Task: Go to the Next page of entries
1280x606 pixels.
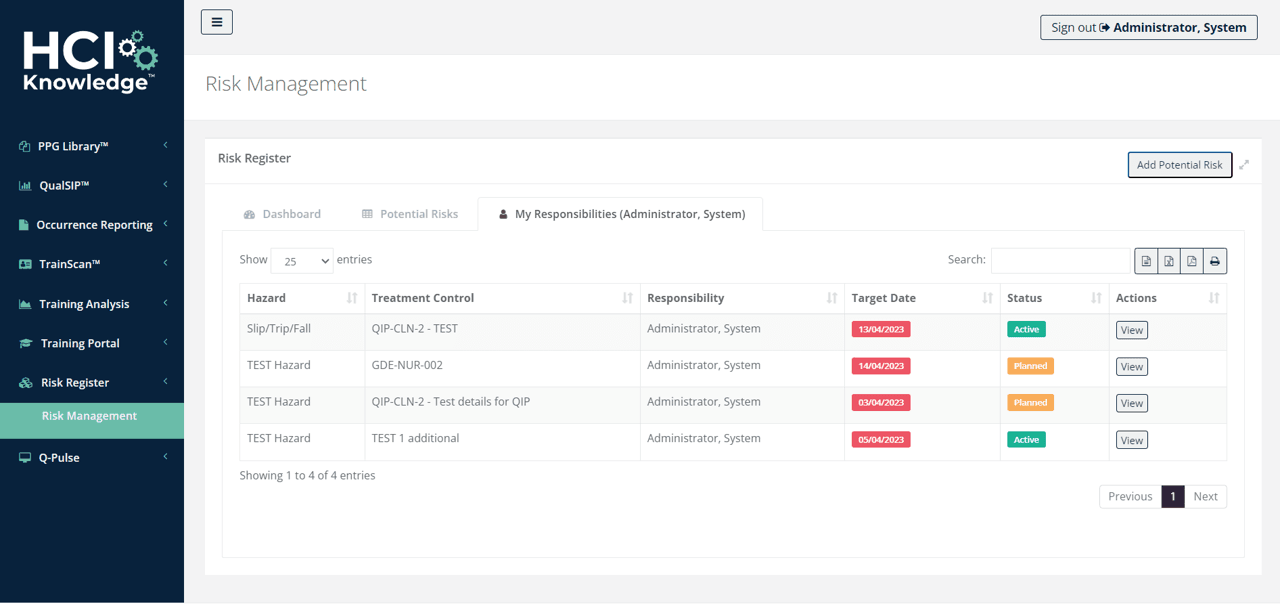Action: point(1205,496)
